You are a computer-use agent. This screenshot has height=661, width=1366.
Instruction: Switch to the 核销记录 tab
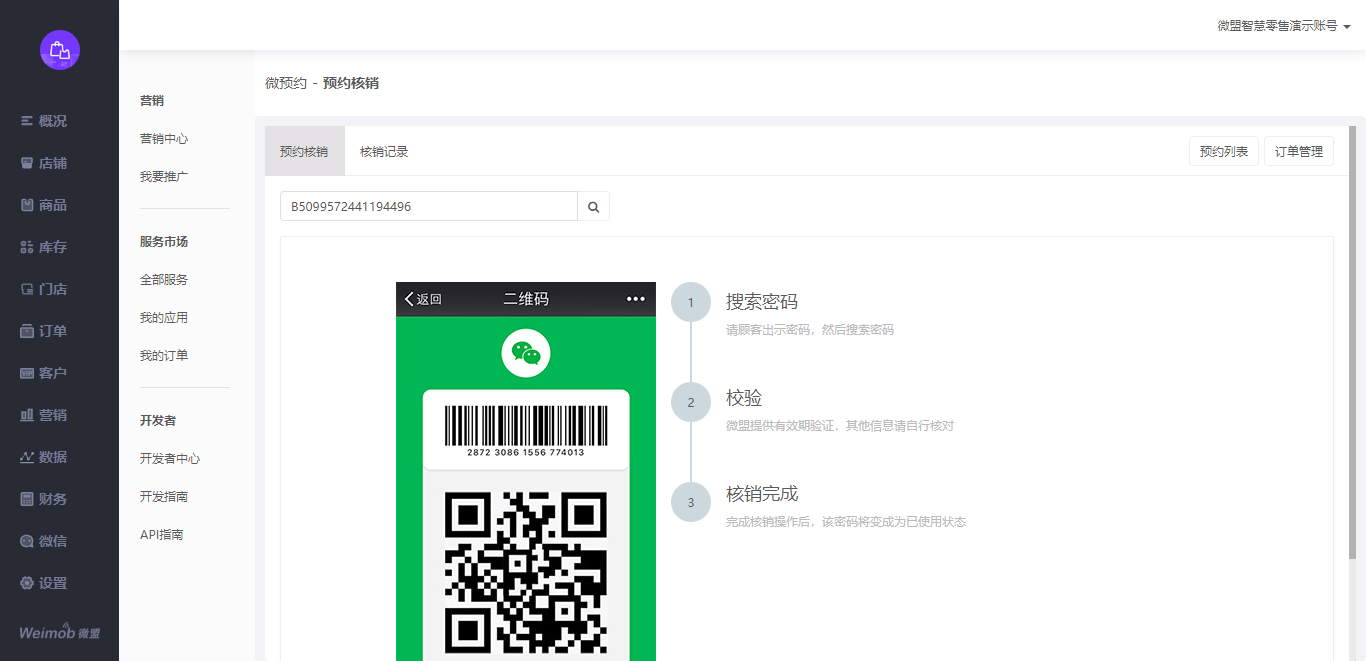click(384, 151)
